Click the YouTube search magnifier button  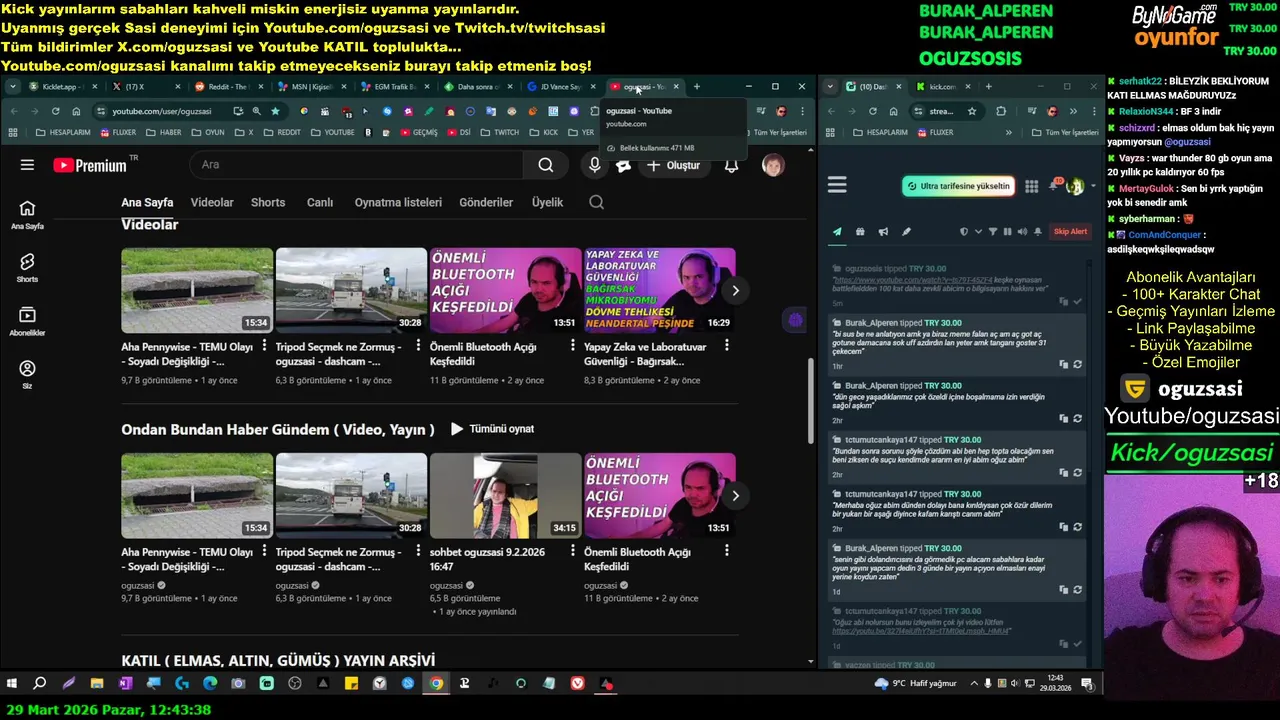coord(545,165)
